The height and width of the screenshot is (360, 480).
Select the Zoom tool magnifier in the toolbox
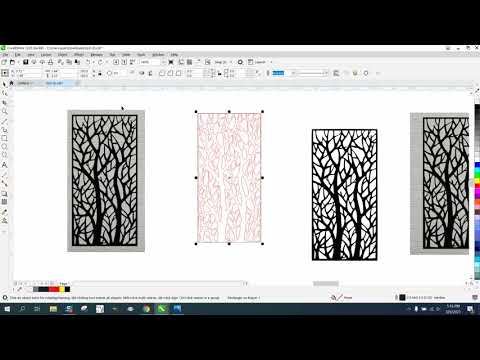[4, 111]
